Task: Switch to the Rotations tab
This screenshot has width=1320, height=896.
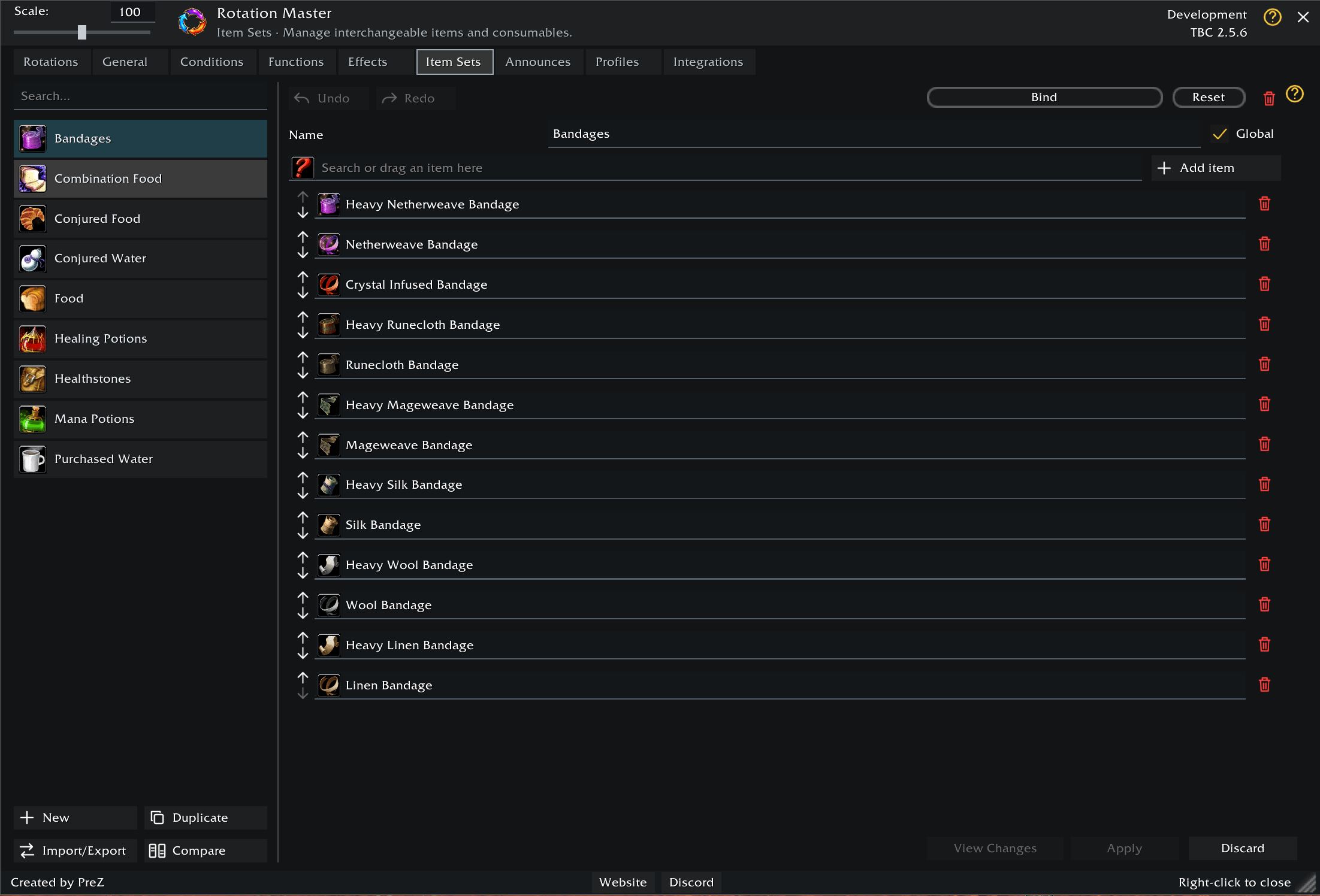Action: [52, 62]
